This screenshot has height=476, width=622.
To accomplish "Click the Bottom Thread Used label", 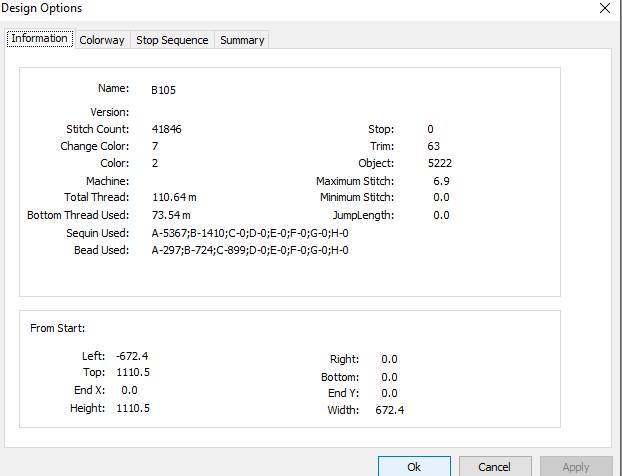I will click(78, 215).
